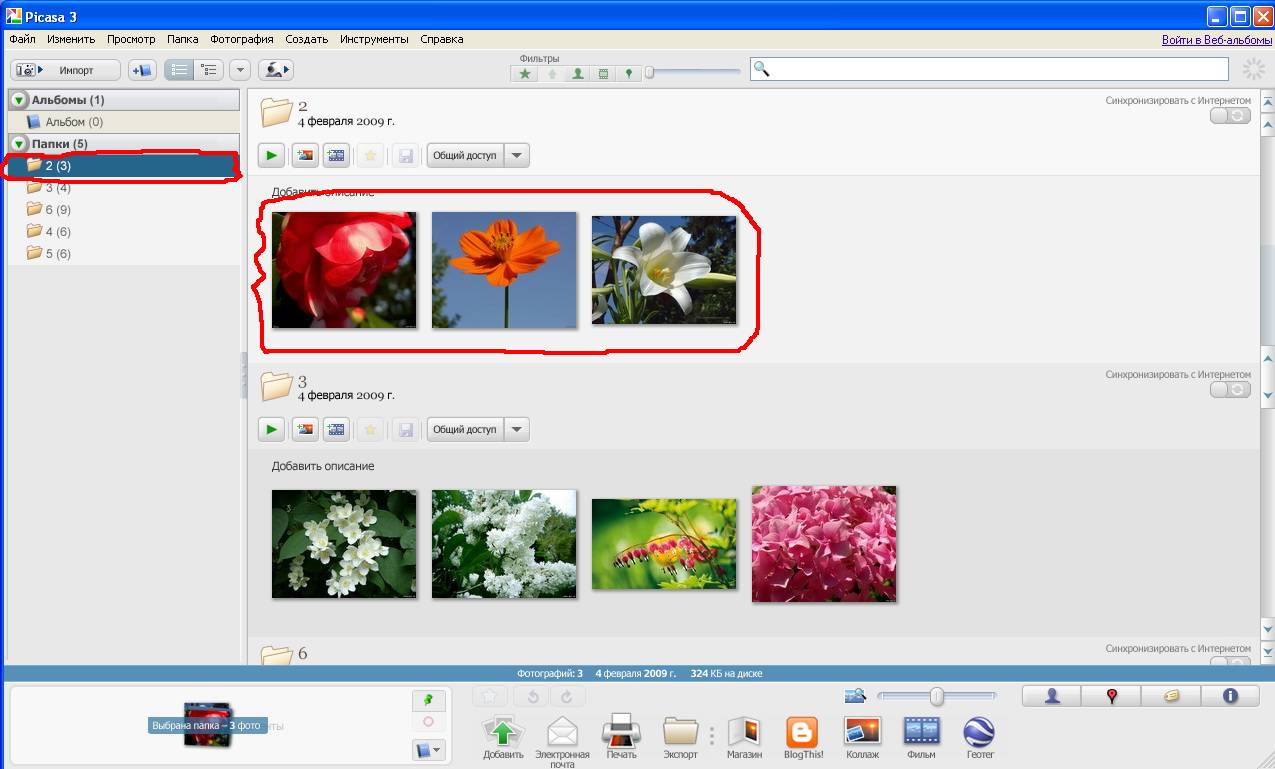Filter to show only starred photos

pos(525,73)
